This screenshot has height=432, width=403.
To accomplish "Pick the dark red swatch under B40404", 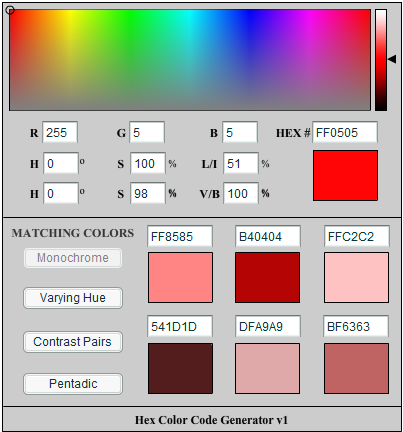I will pos(267,277).
